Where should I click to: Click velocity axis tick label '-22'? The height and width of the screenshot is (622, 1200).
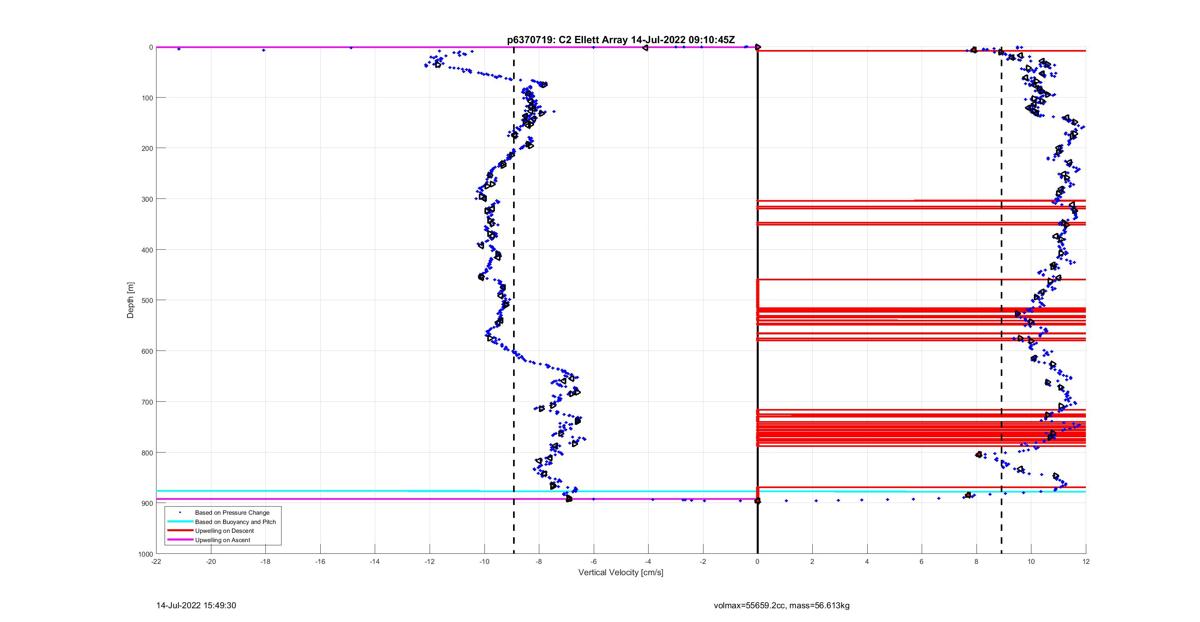[156, 562]
